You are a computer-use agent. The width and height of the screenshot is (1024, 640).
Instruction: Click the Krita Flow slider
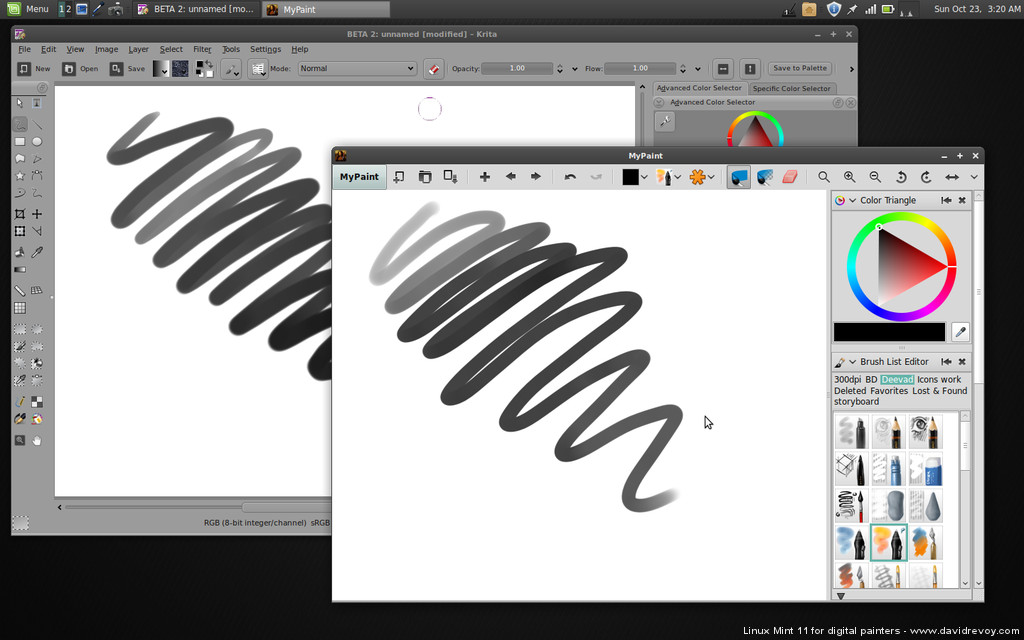click(640, 69)
